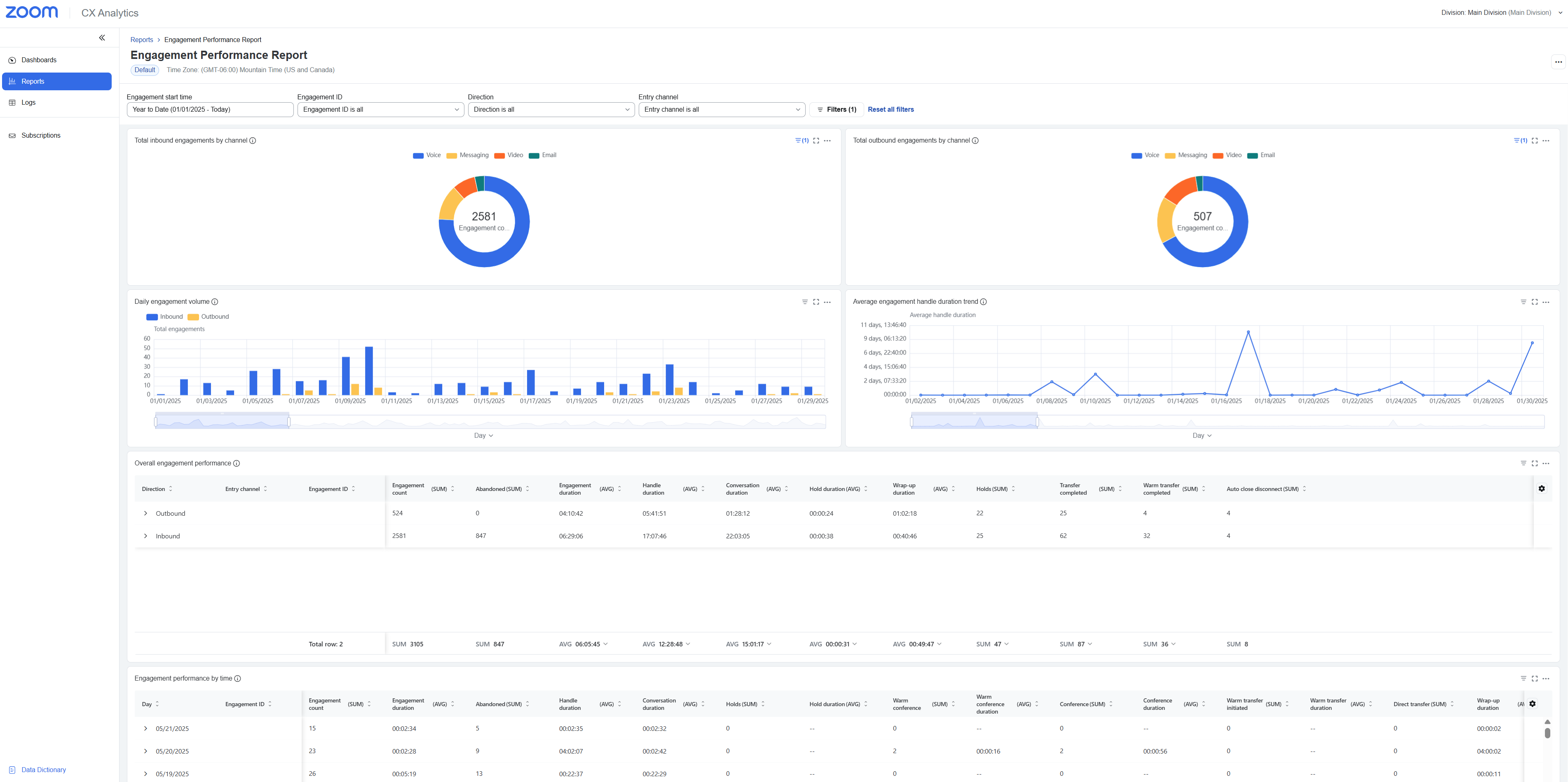
Task: Expand outbound engagements chart to fullscreen
Action: [1535, 141]
